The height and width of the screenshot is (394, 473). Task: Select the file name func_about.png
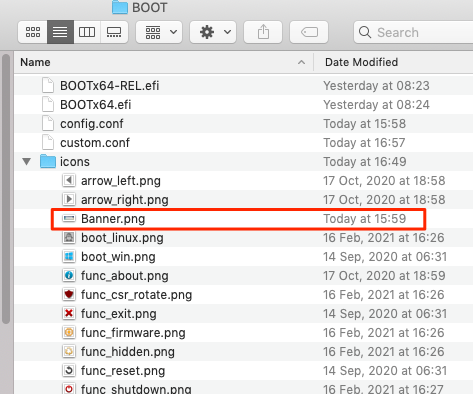[x=125, y=276]
